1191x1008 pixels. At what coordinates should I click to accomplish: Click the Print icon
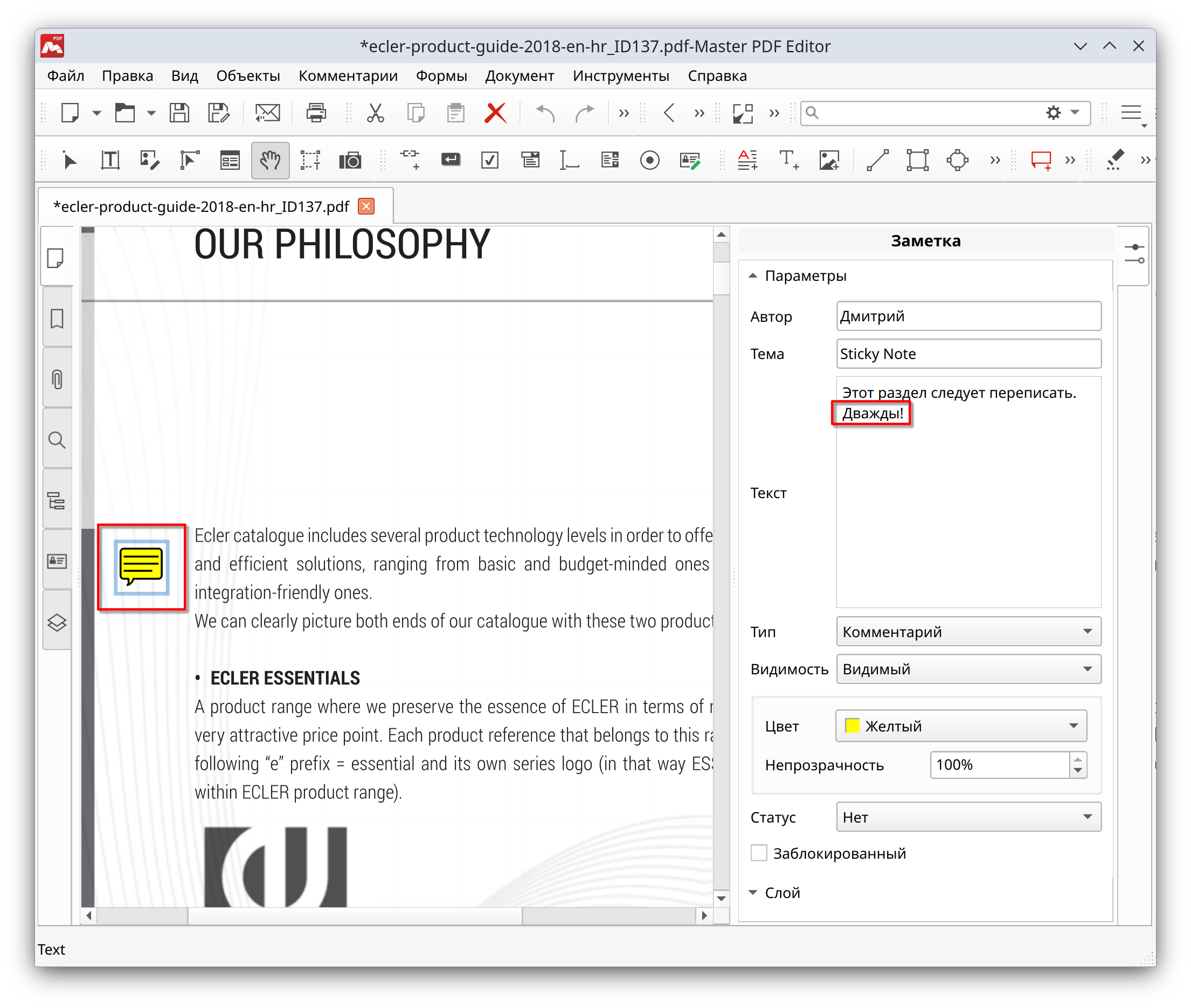pos(316,113)
